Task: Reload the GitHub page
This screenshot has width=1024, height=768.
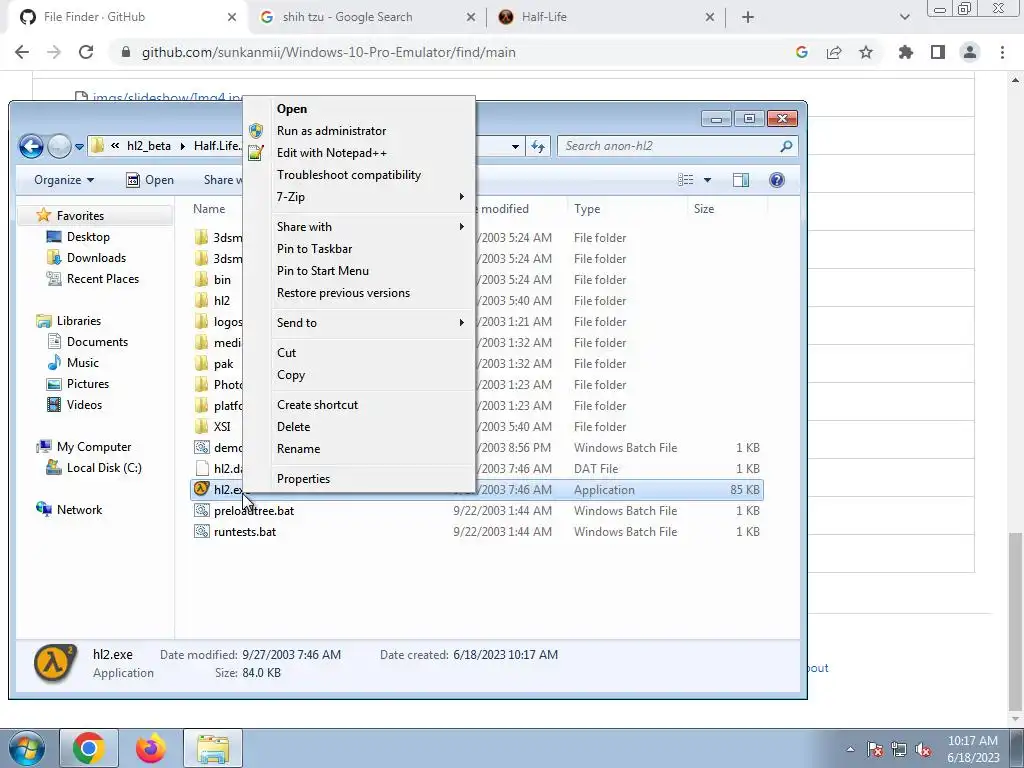Action: pos(86,52)
